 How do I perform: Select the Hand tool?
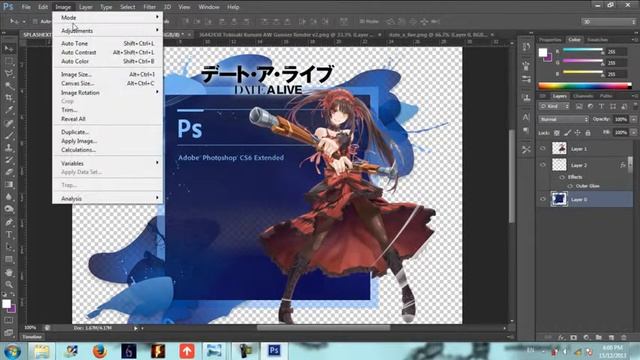click(9, 273)
